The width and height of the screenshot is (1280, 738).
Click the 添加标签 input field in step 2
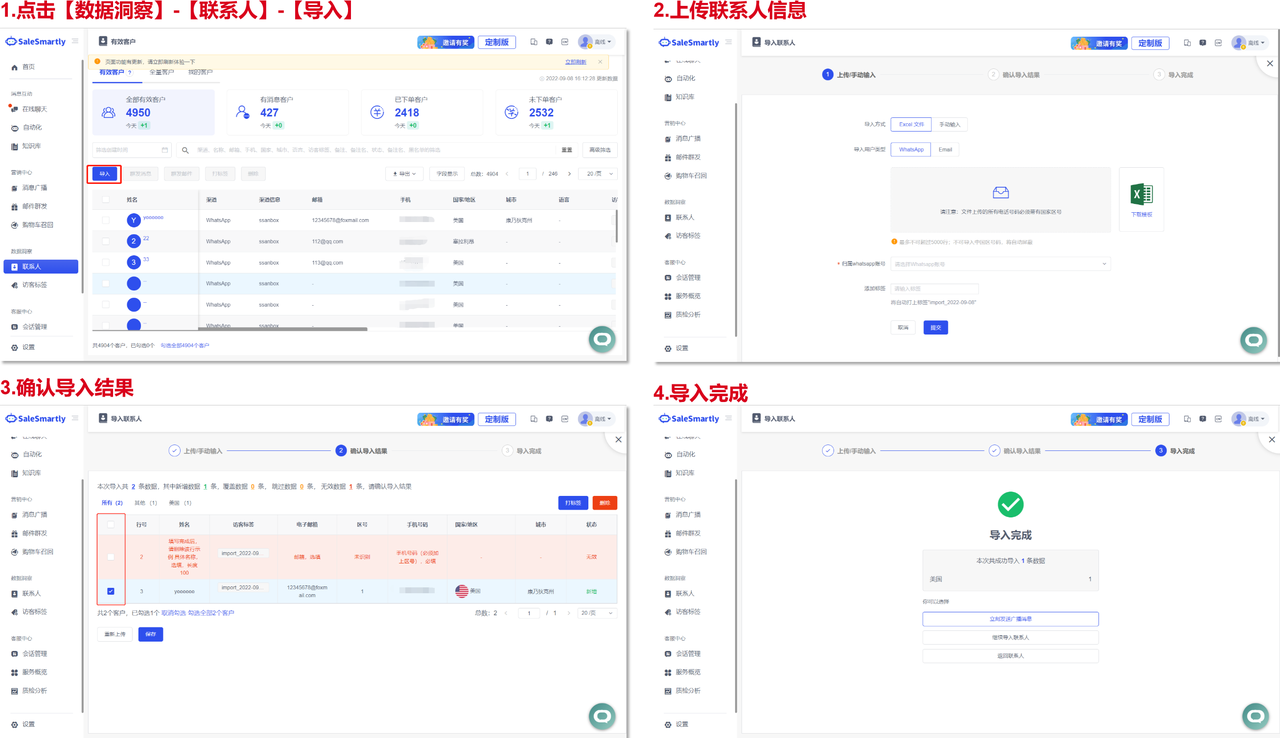[934, 289]
